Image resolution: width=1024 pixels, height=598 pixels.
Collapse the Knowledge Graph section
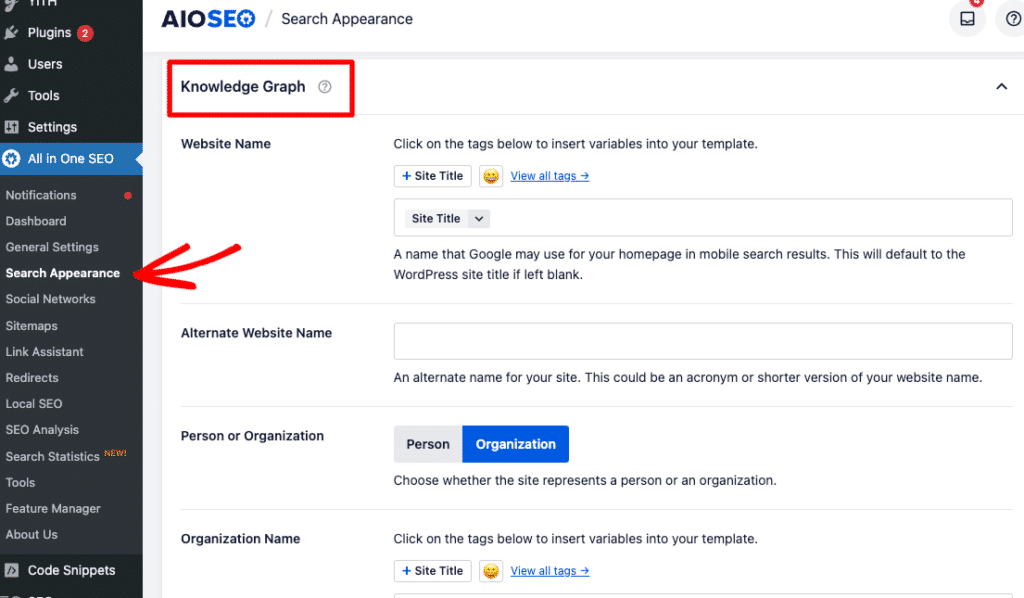1001,87
